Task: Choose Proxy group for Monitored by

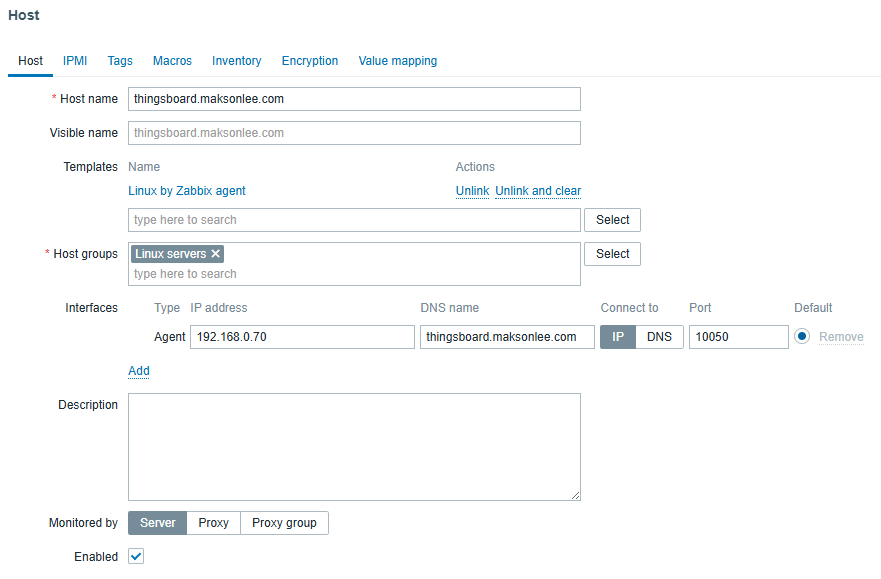Action: click(284, 523)
